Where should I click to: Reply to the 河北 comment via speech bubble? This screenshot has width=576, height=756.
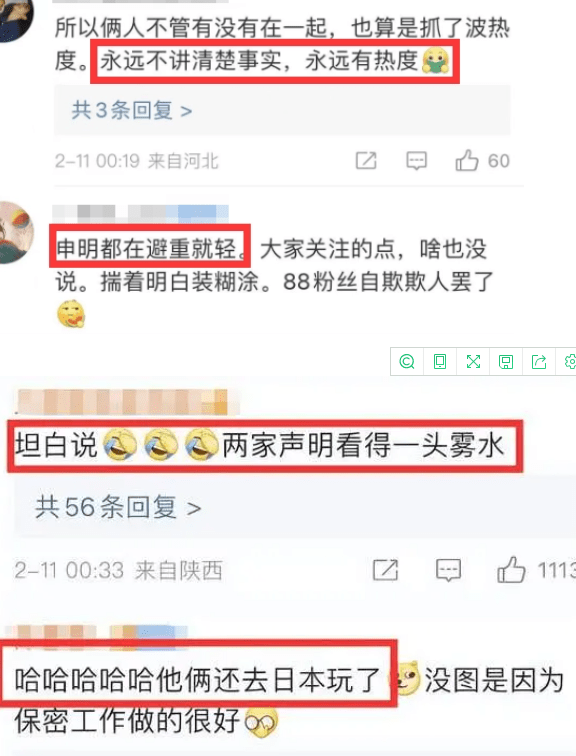point(416,161)
